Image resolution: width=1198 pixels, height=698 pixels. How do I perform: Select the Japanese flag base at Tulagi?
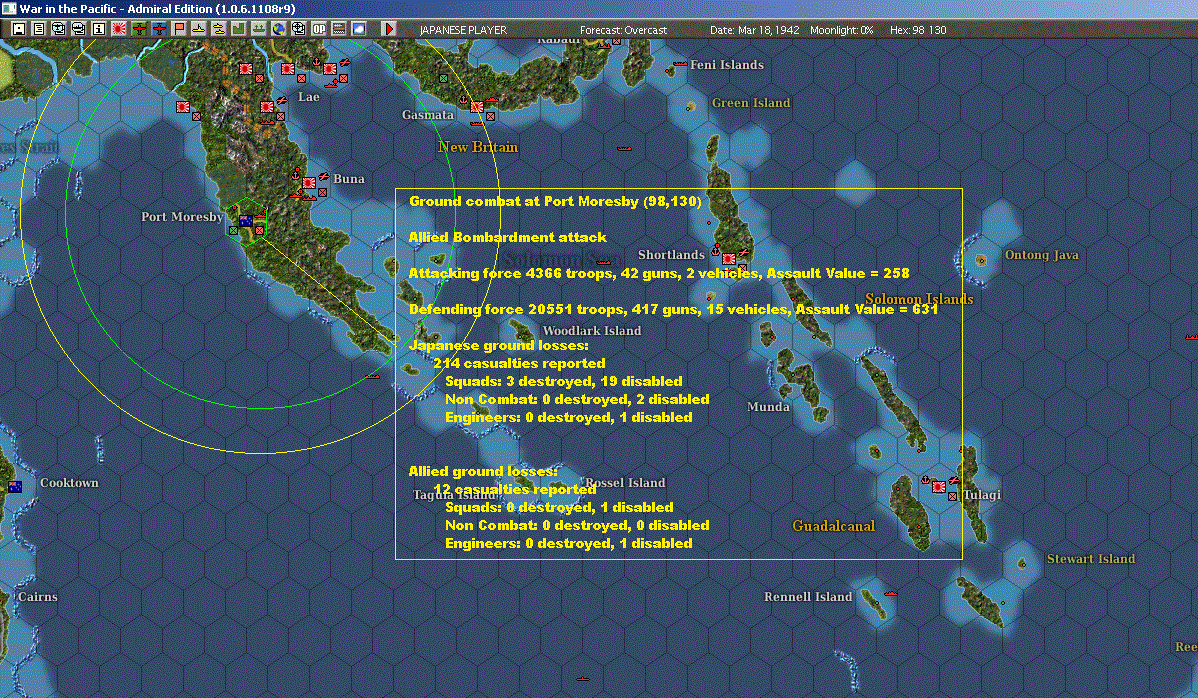click(938, 486)
